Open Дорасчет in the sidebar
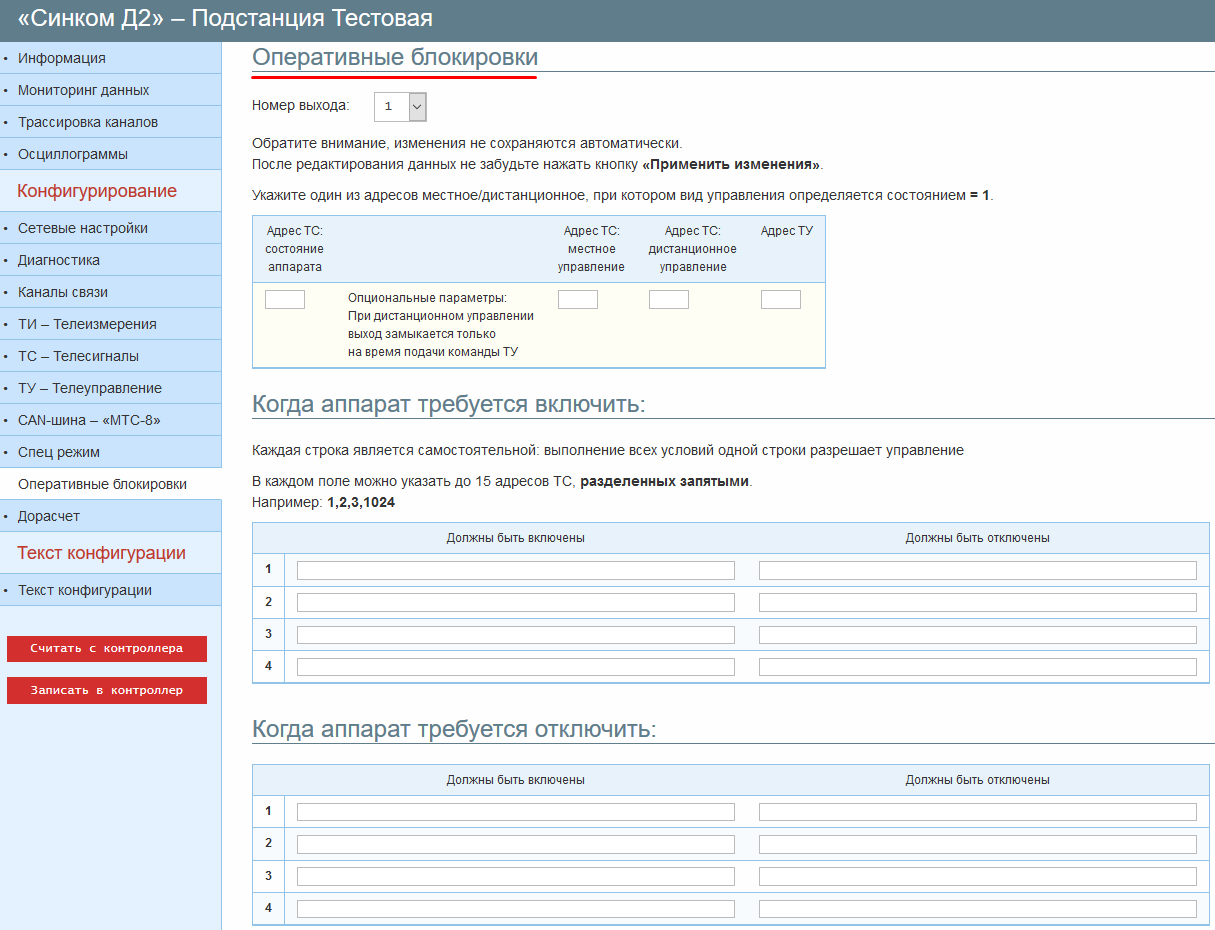1215x930 pixels. coord(49,516)
